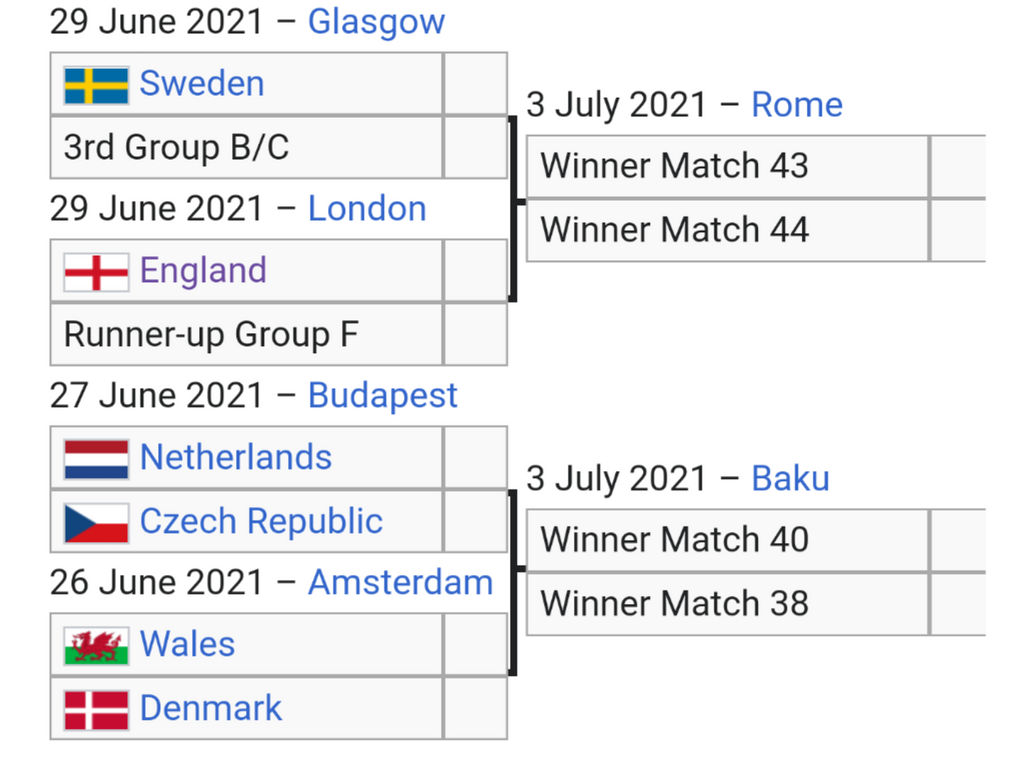Open the London venue link
Image resolution: width=1024 pixels, height=775 pixels.
point(367,209)
